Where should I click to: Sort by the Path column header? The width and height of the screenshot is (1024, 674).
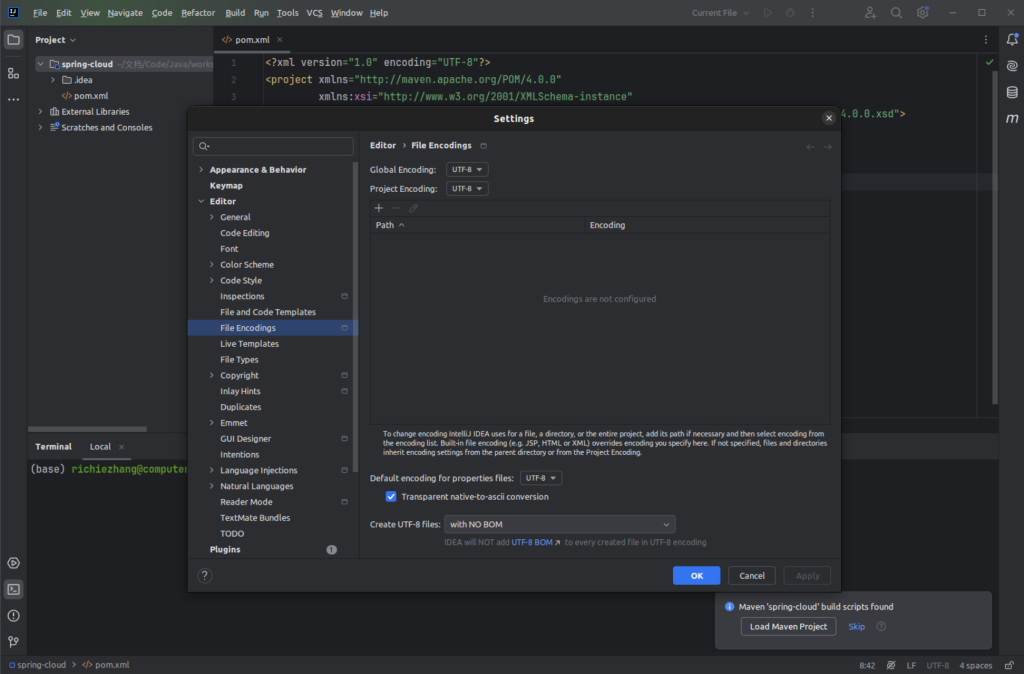477,225
